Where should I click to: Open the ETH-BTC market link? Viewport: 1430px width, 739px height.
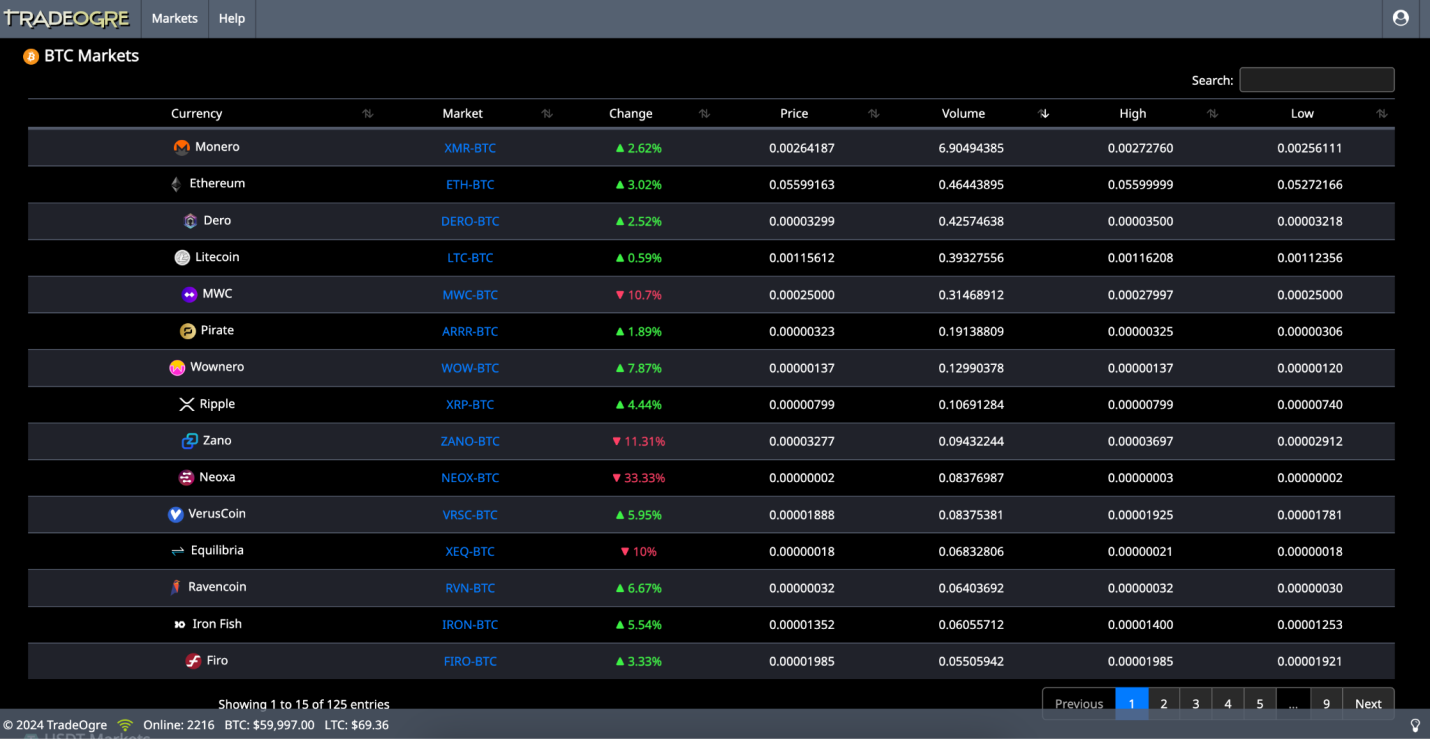click(470, 185)
